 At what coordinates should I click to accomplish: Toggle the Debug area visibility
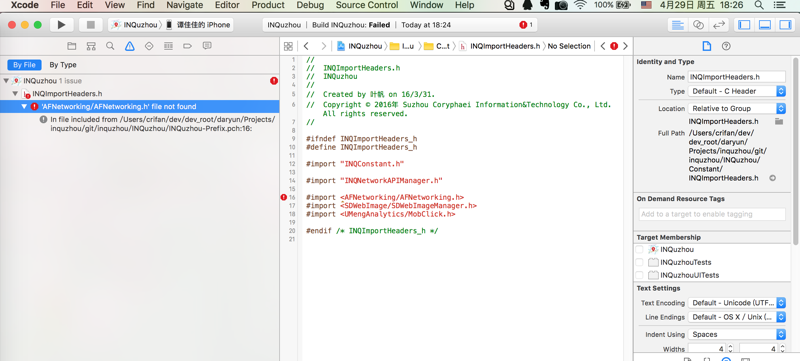[764, 24]
